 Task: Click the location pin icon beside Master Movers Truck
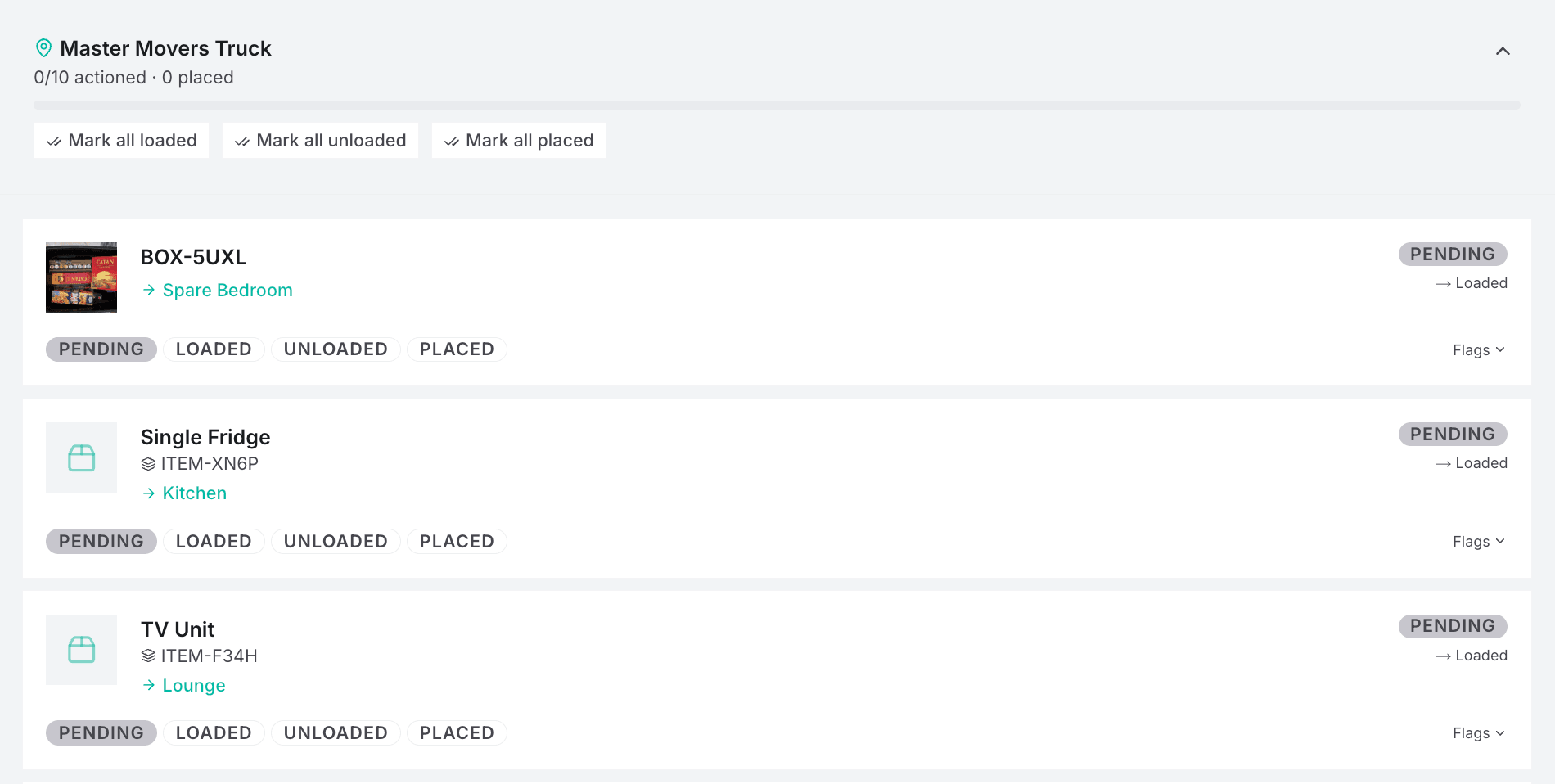tap(44, 48)
